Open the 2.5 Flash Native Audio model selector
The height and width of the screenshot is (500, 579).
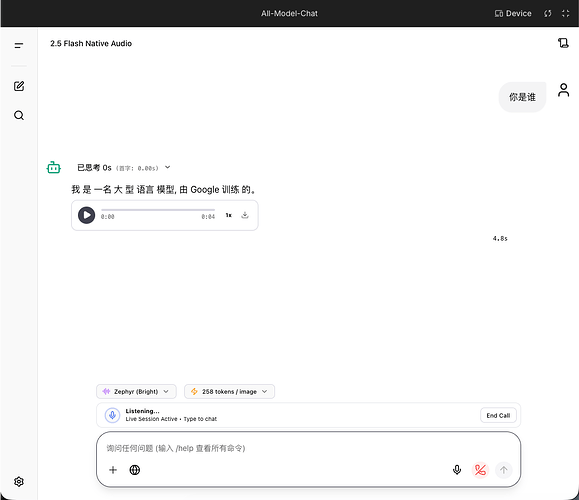(91, 44)
